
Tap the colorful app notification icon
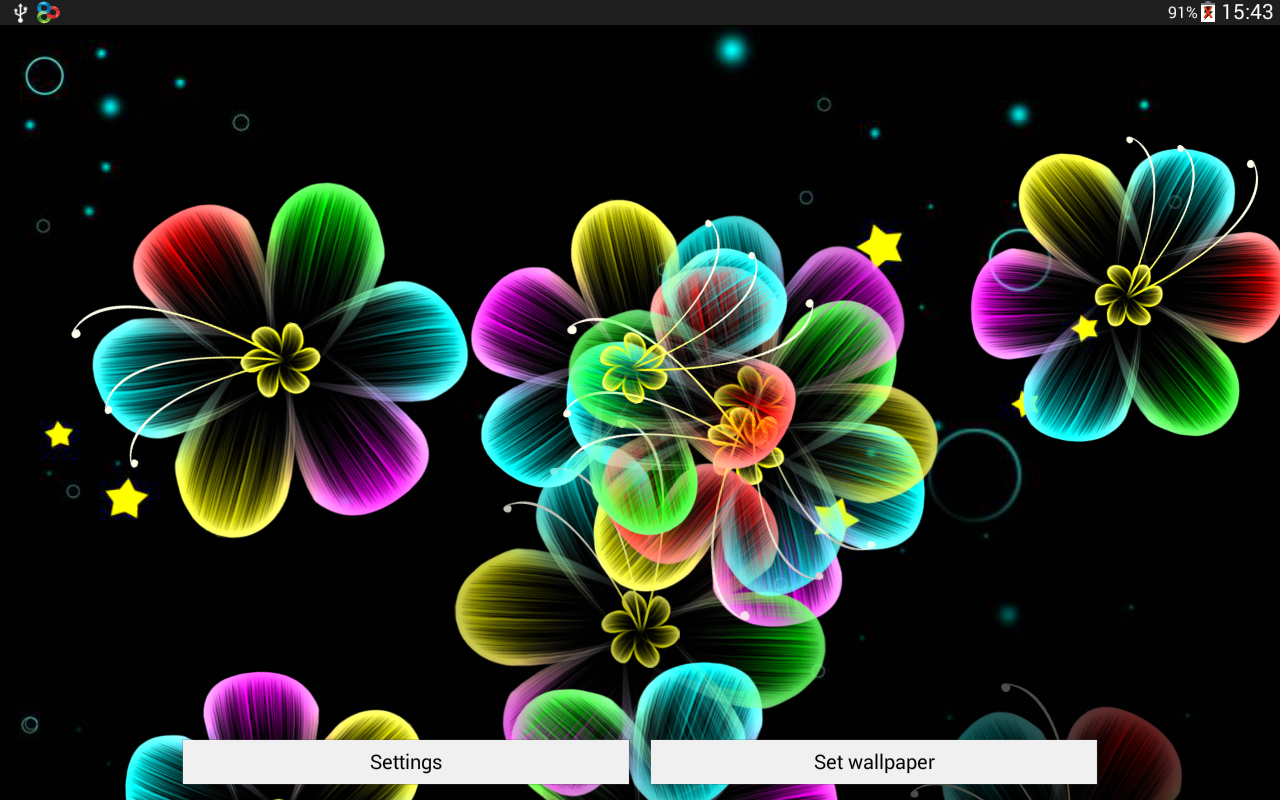(x=47, y=13)
